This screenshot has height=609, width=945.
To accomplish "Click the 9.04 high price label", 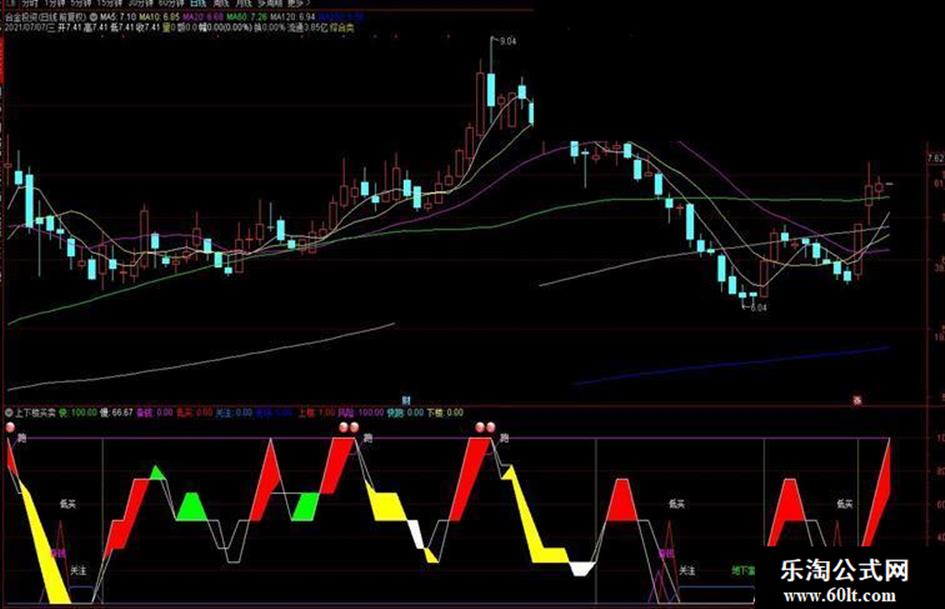I will (x=508, y=42).
